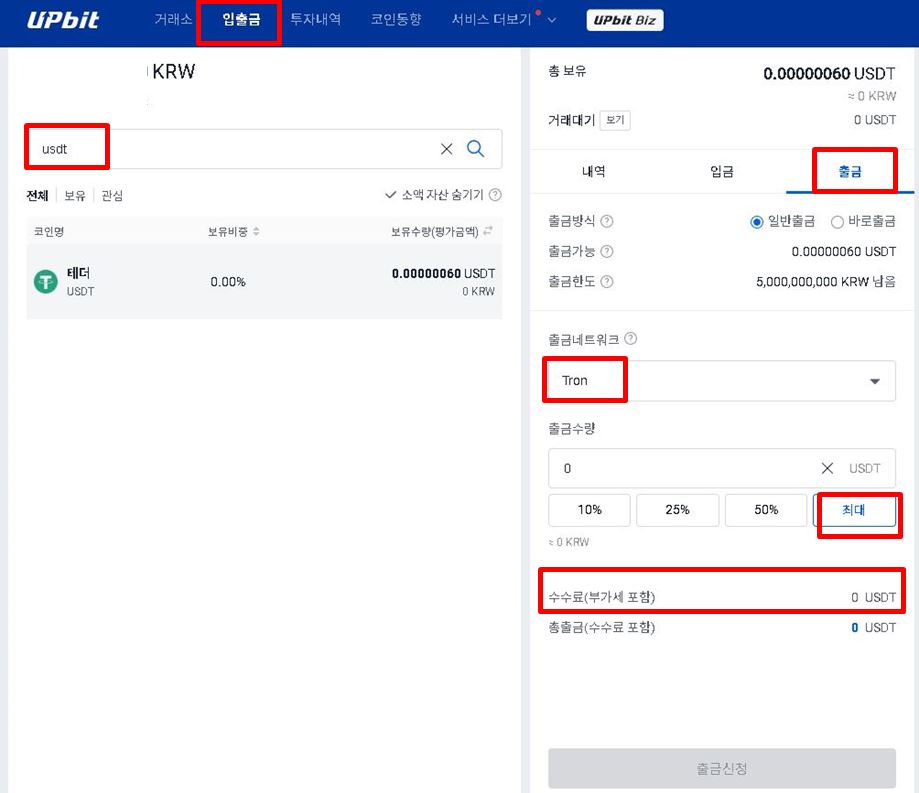Click the Upbit logo
Image resolution: width=919 pixels, height=793 pixels.
(x=64, y=20)
